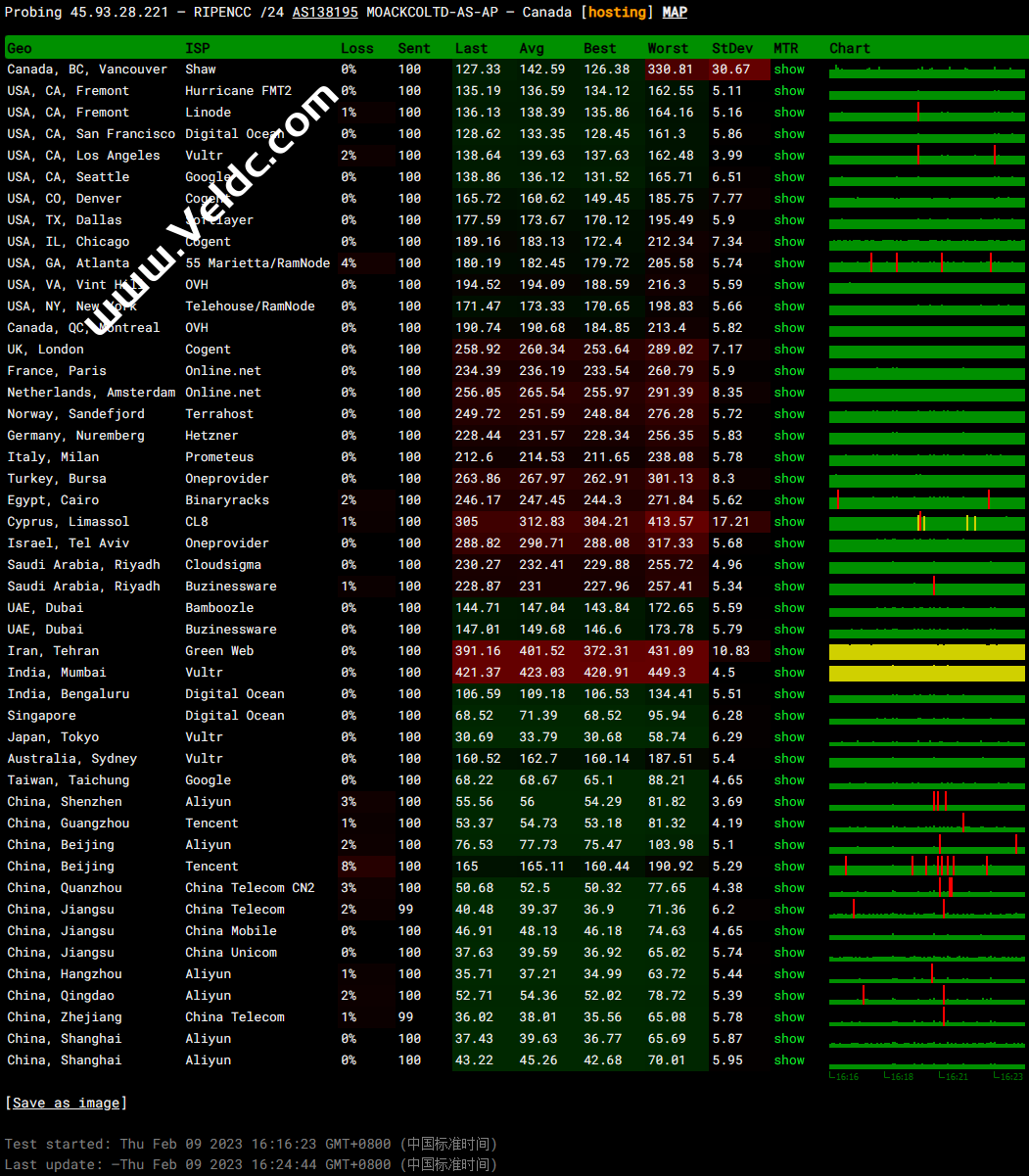
Task: Show MTR for UK London Cogent
Action: (x=789, y=350)
